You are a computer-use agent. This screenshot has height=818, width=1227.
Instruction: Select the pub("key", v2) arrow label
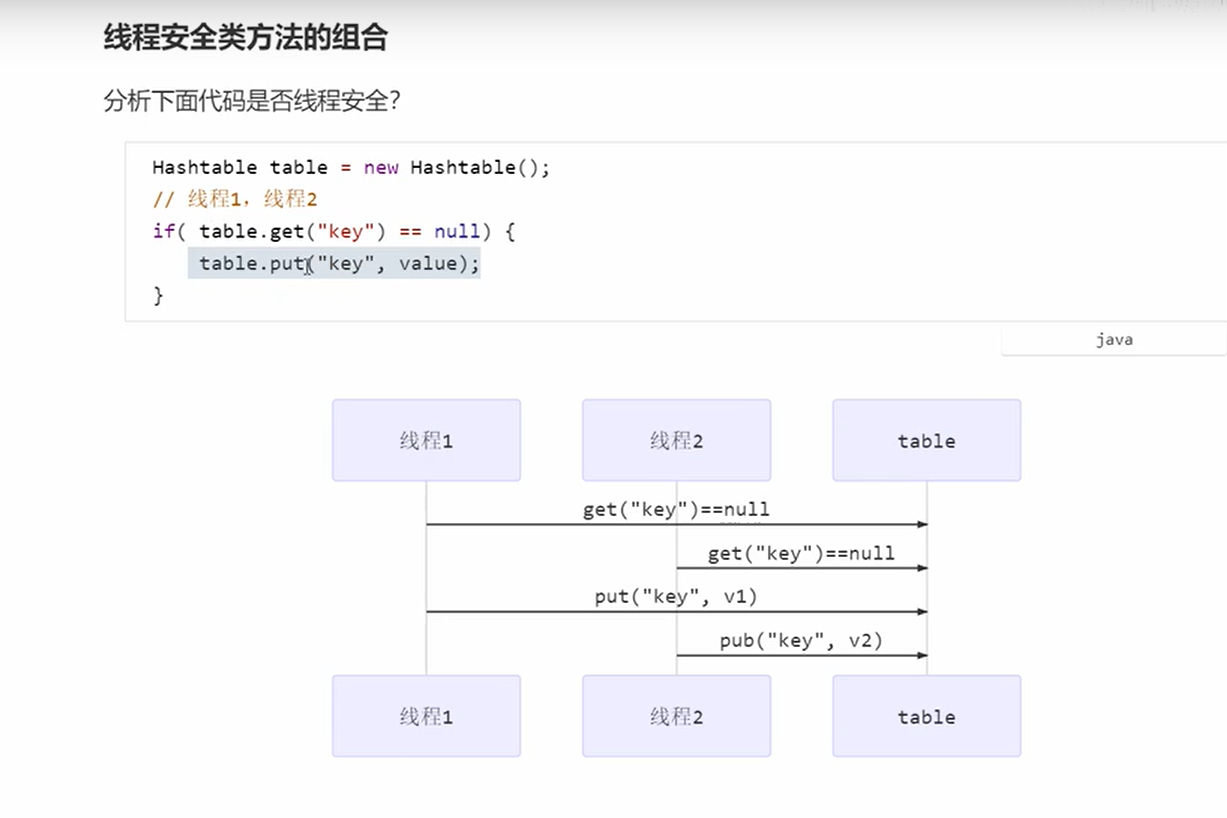coord(800,640)
